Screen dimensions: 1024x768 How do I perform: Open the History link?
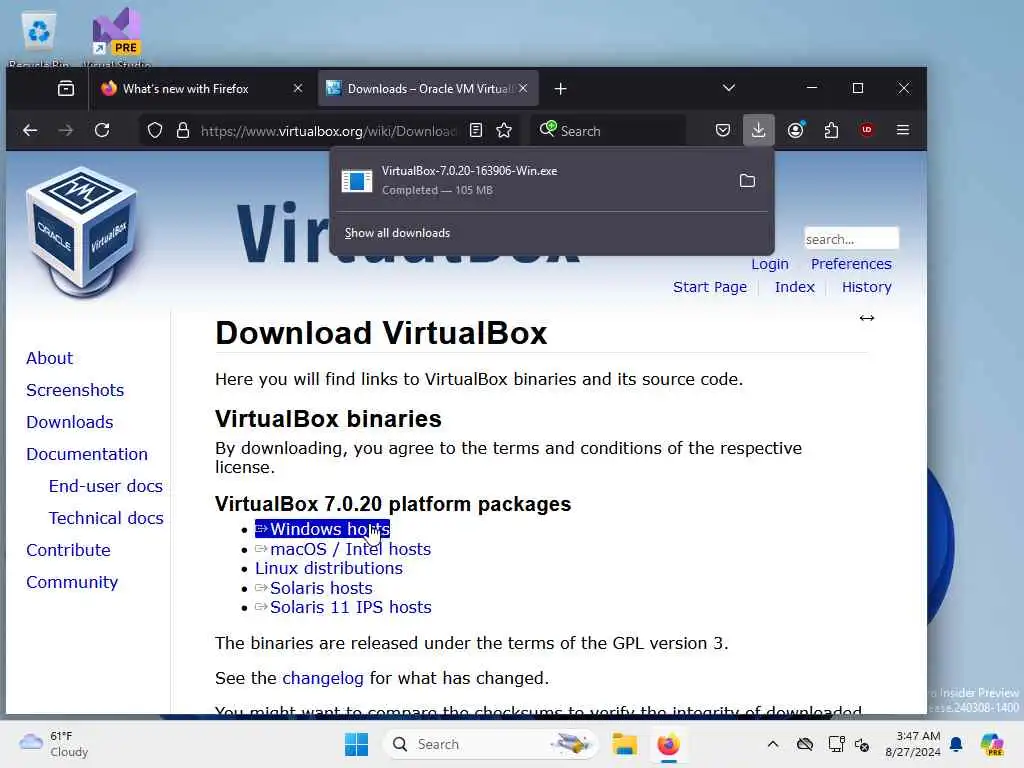pos(866,287)
